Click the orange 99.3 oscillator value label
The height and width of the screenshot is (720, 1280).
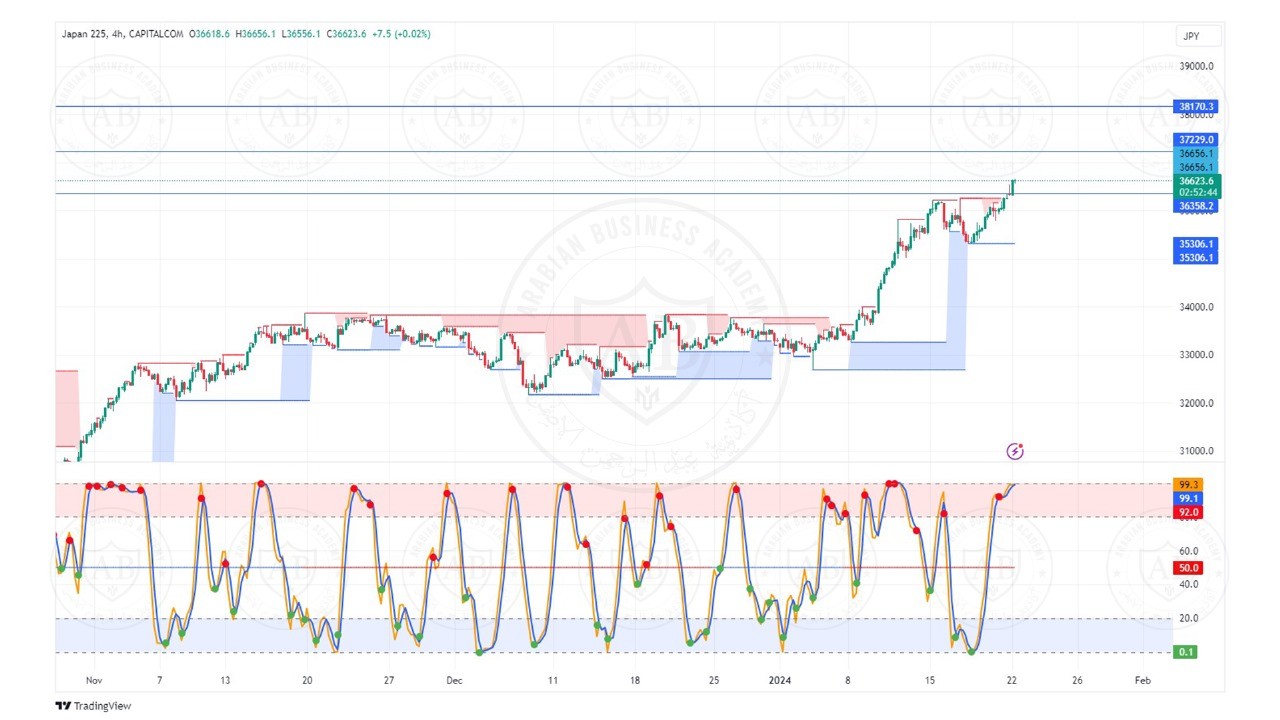[1188, 484]
